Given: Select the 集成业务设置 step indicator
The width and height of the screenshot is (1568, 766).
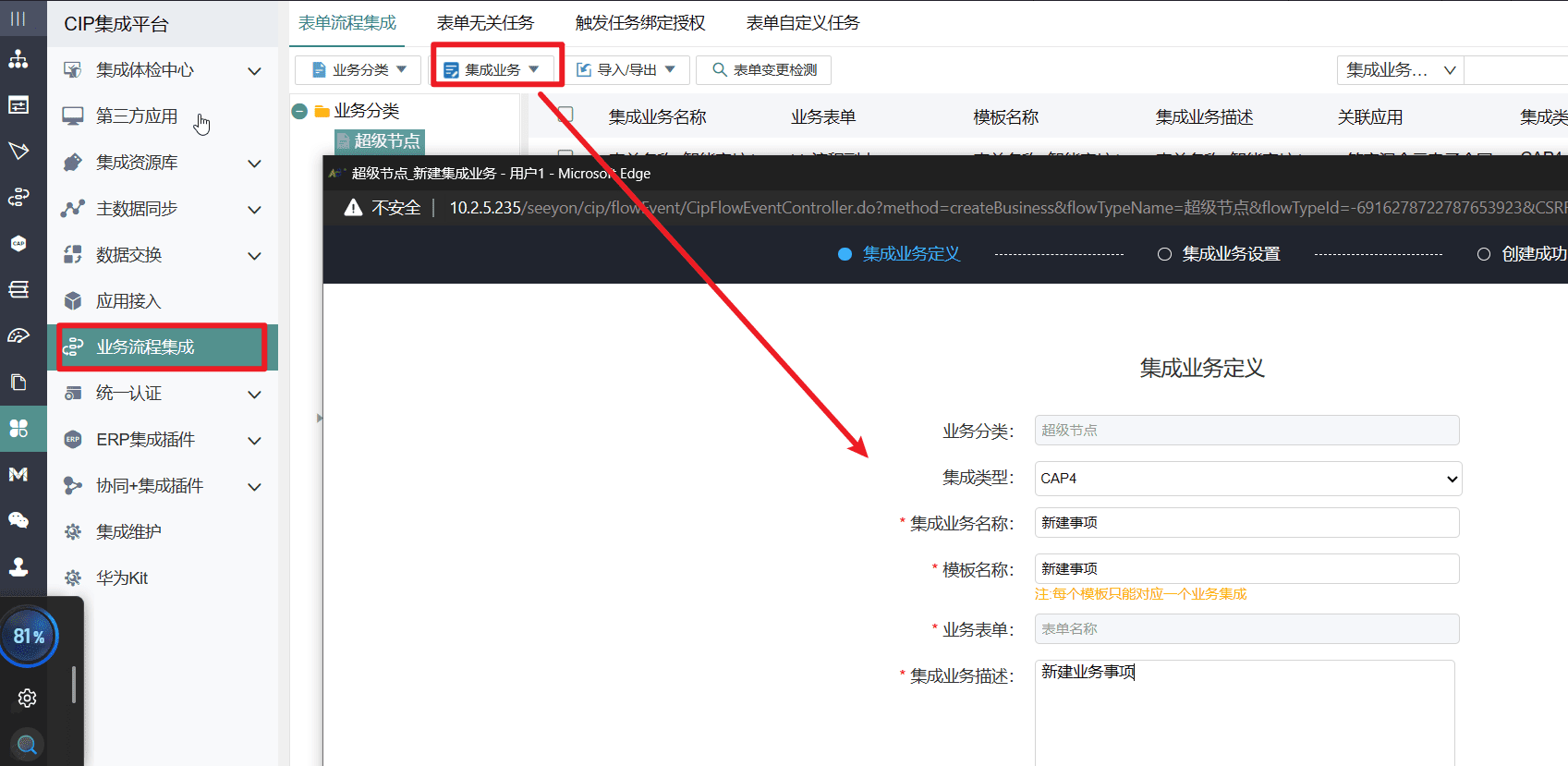Looking at the screenshot, I should (x=1219, y=254).
